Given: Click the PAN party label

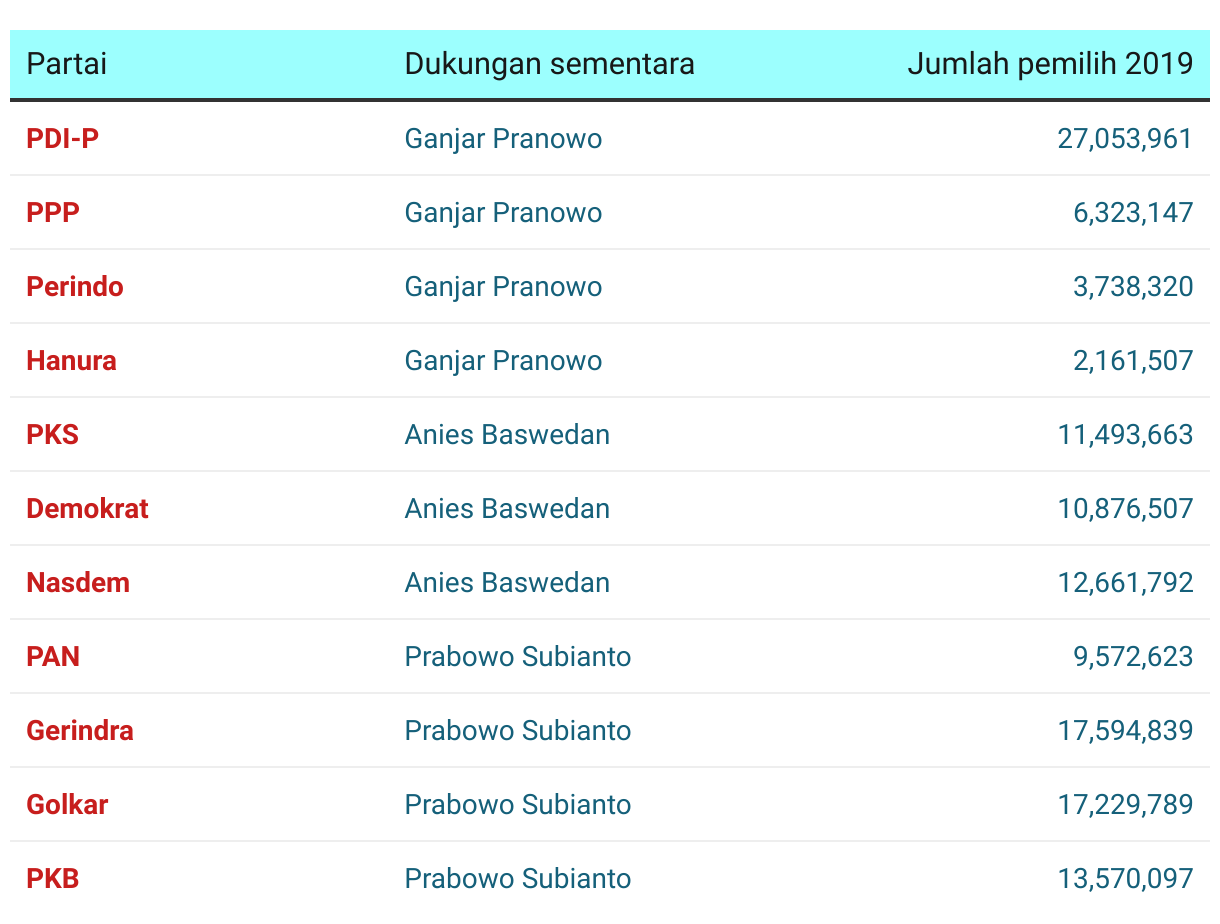Looking at the screenshot, I should [x=53, y=656].
